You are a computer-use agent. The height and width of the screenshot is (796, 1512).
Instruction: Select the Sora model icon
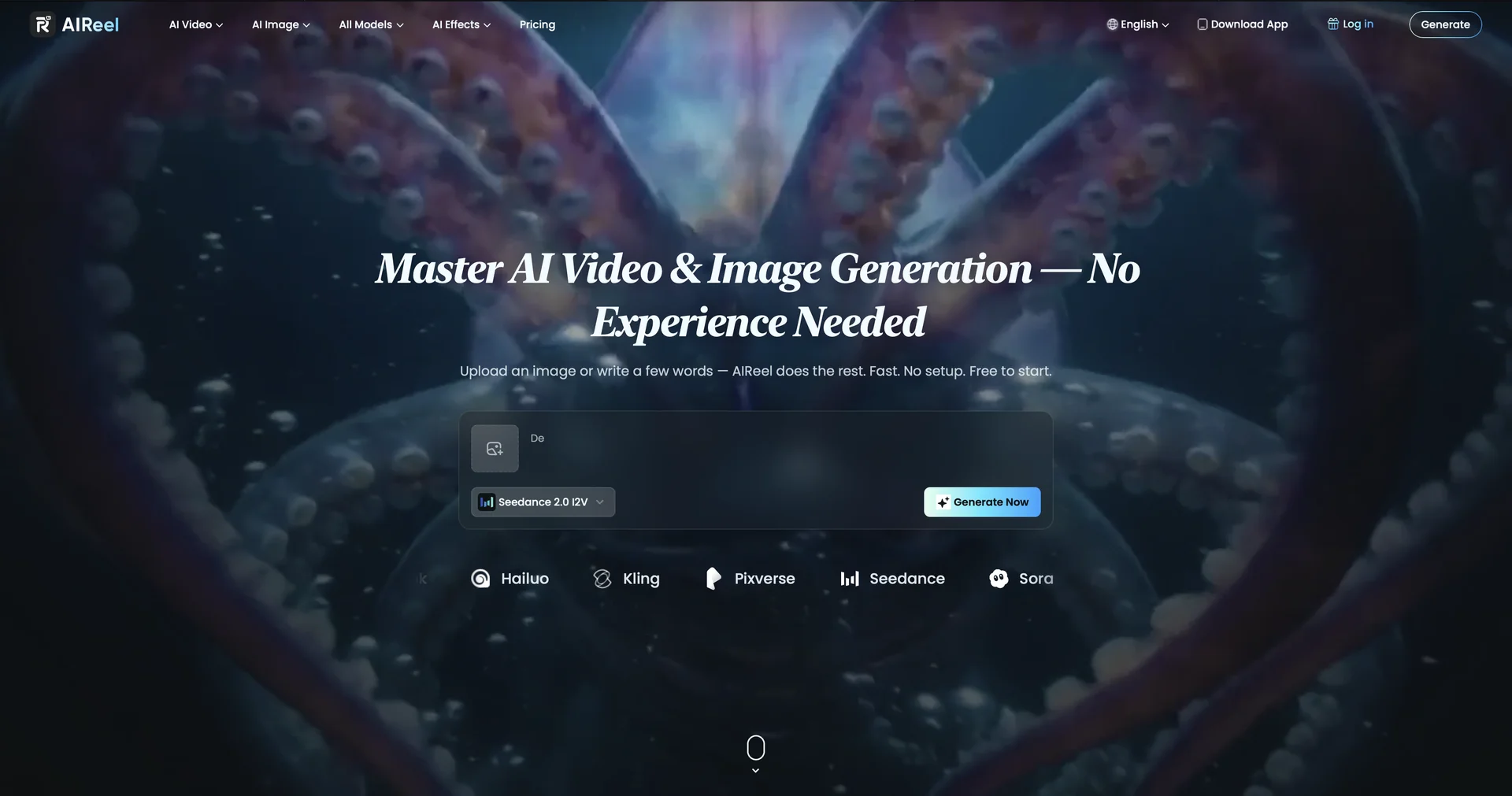pyautogui.click(x=999, y=578)
